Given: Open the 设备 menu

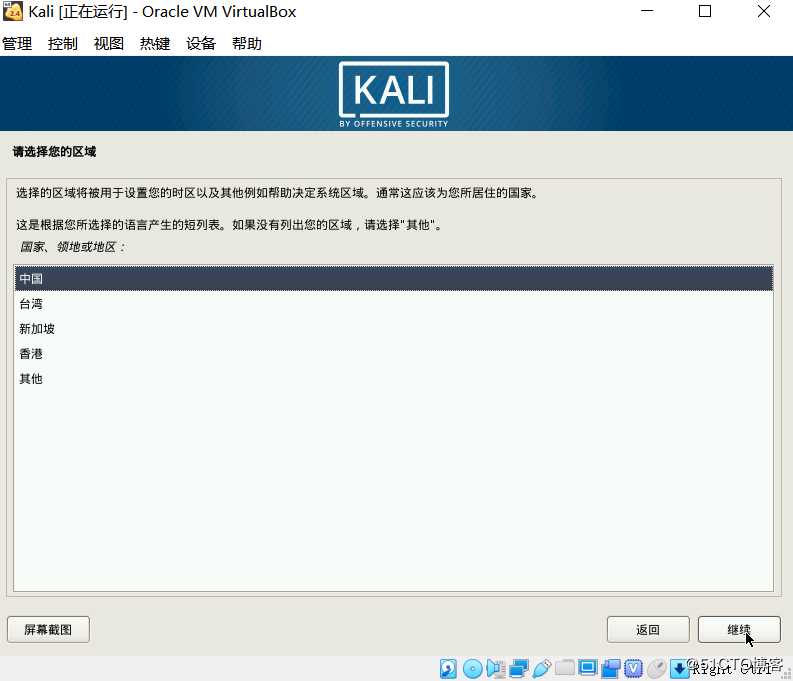Looking at the screenshot, I should point(201,43).
